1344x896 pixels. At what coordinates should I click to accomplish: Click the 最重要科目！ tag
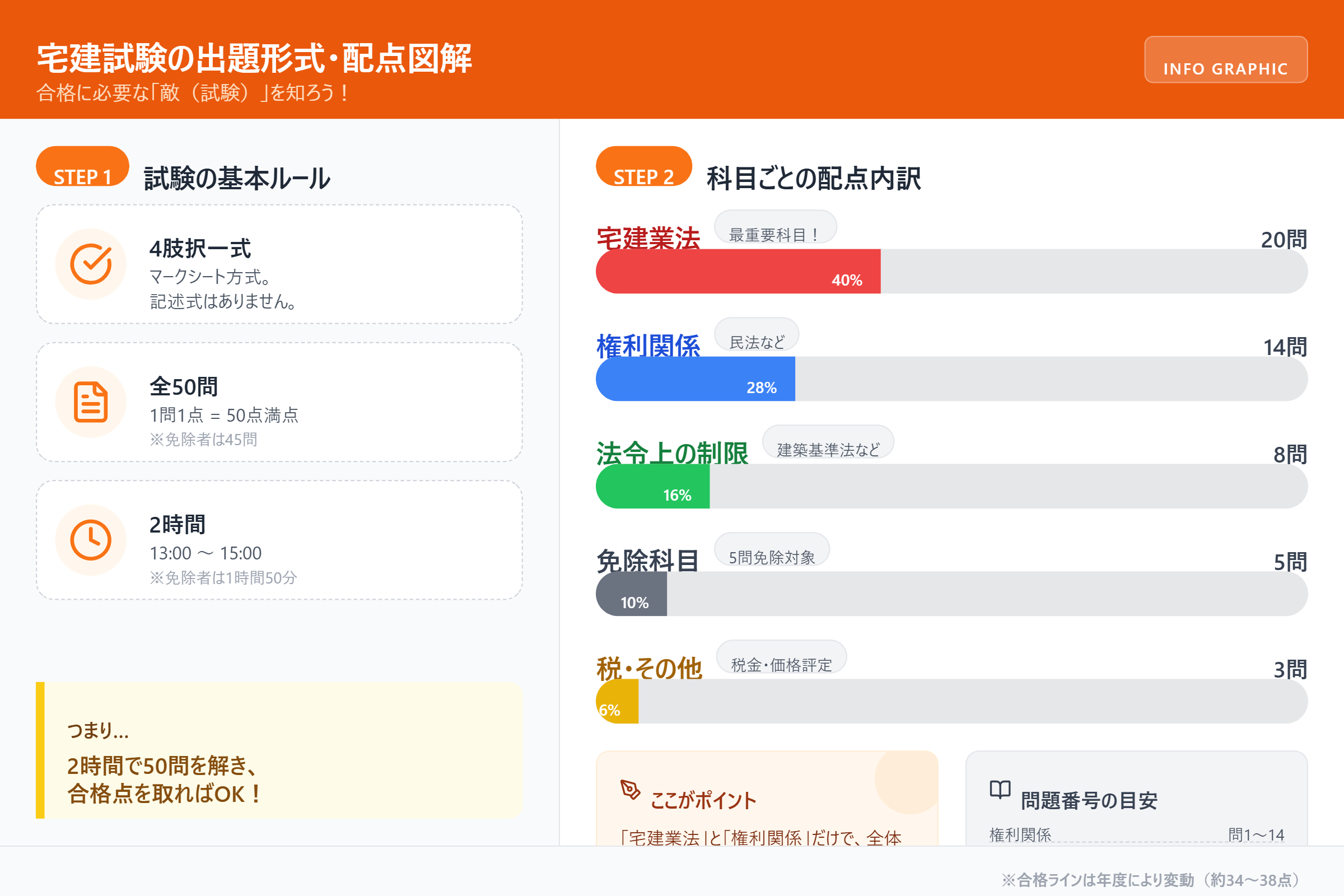click(x=775, y=227)
